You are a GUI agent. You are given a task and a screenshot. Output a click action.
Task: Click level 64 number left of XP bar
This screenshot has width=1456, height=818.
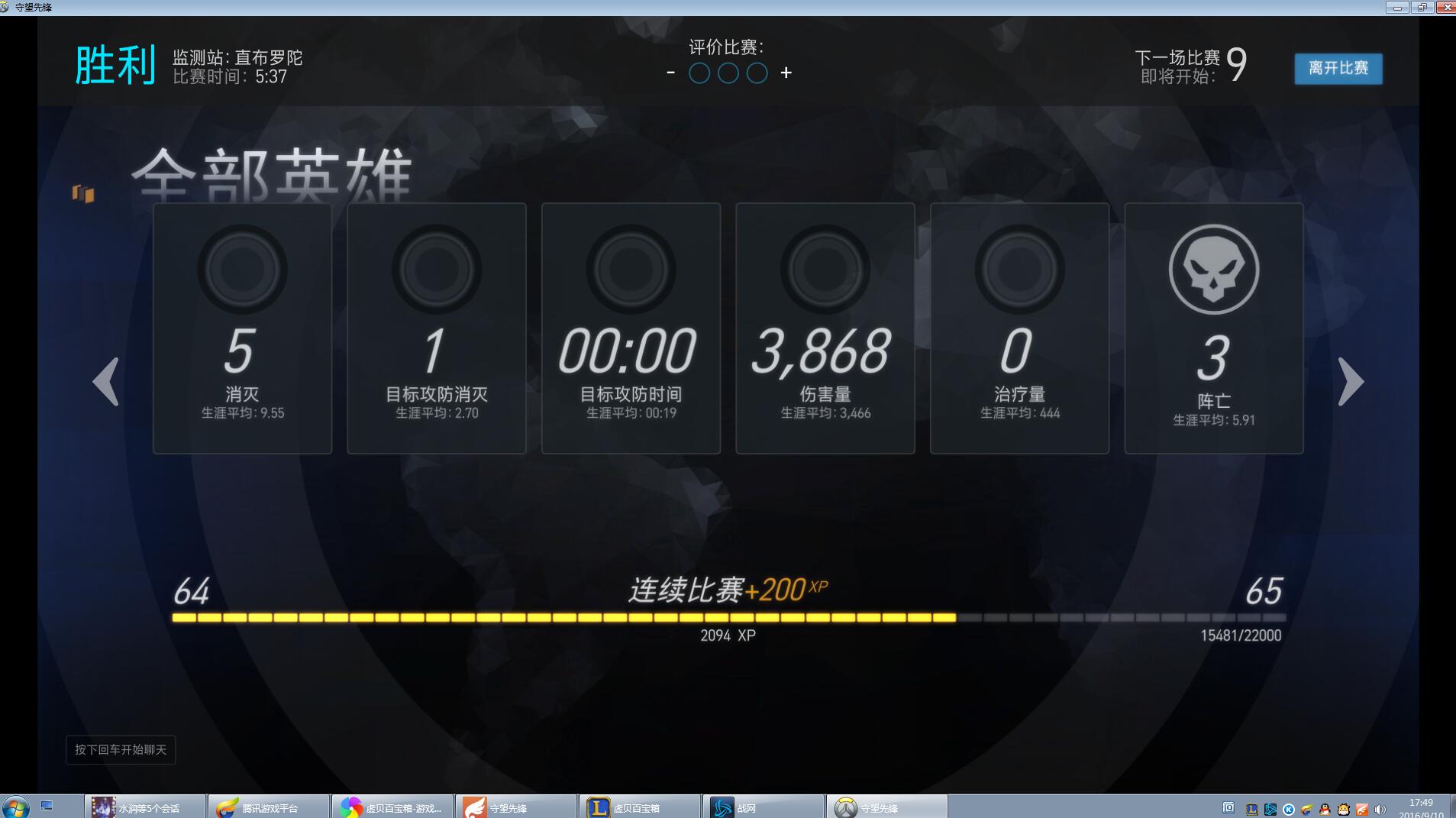(x=191, y=591)
